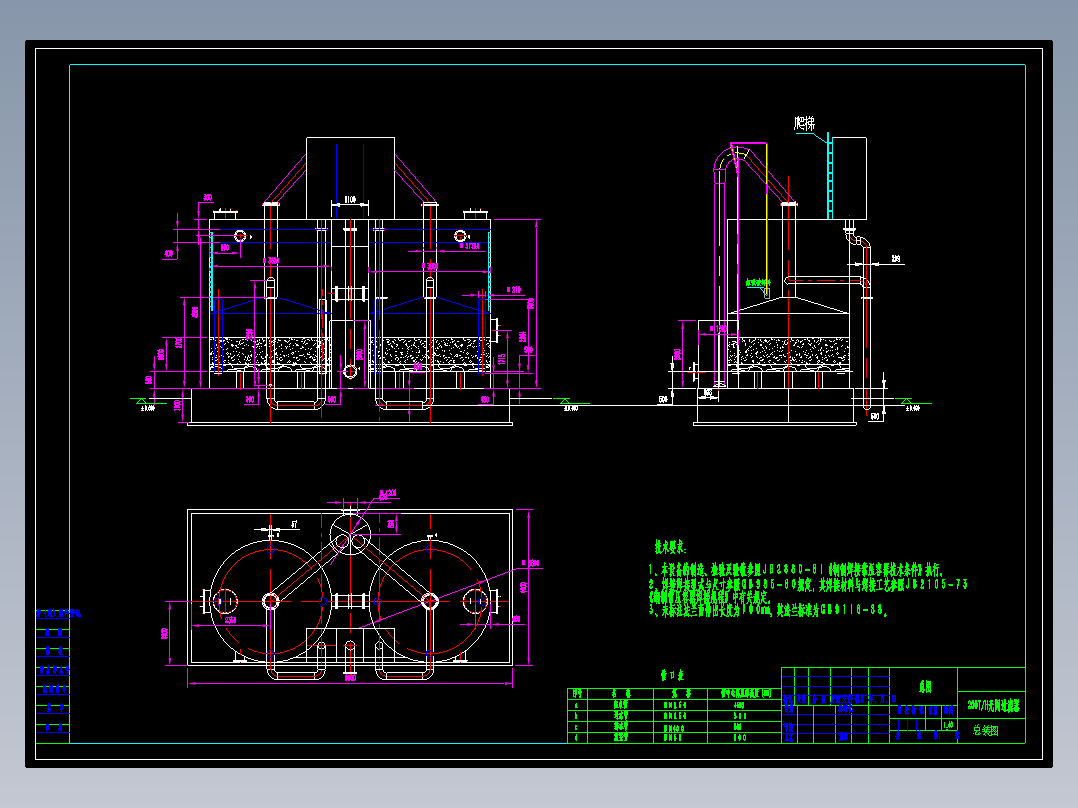The width and height of the screenshot is (1078, 808).
Task: Click the 爬梯 ladder label
Action: [804, 124]
